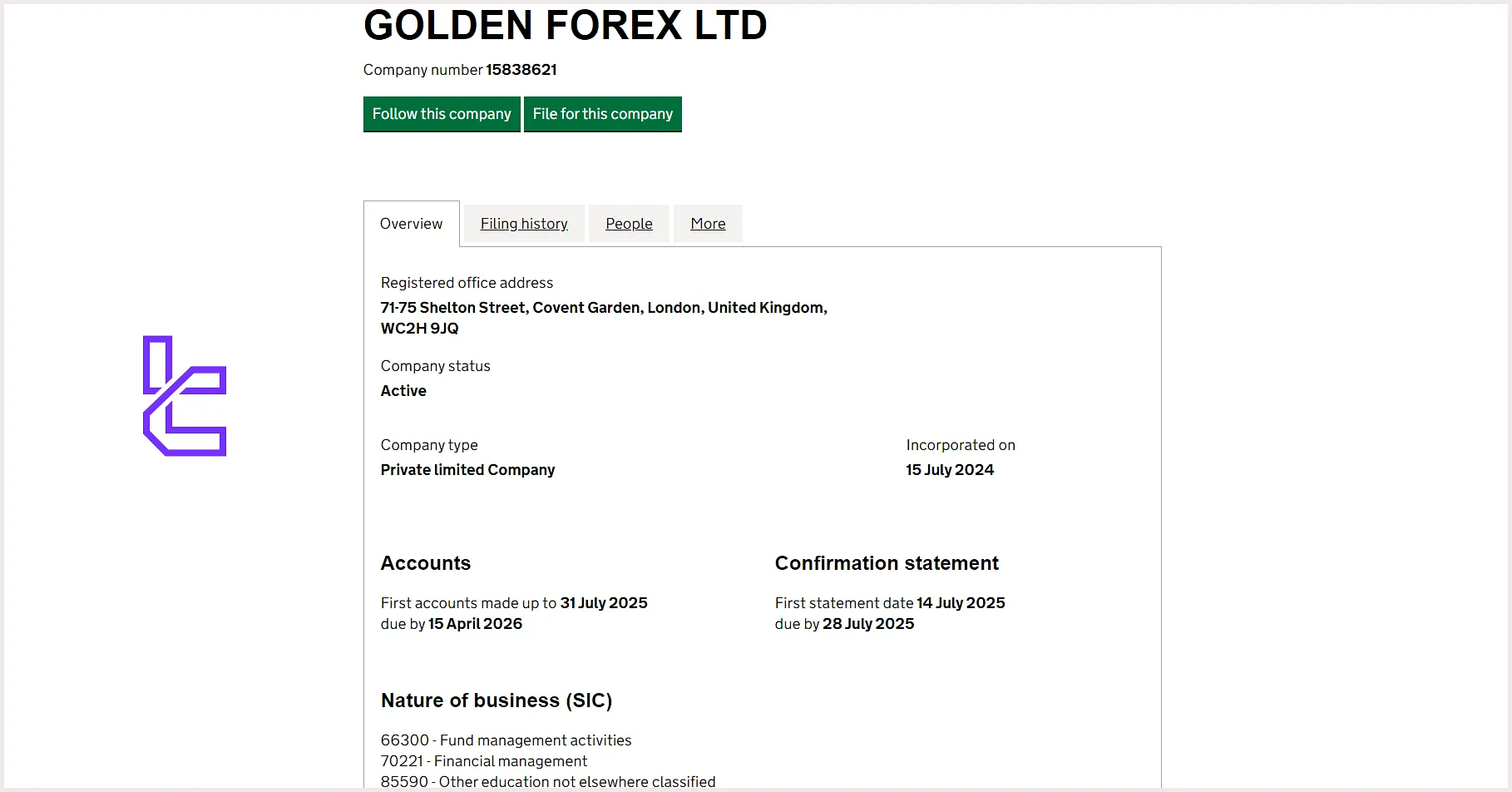The width and height of the screenshot is (1512, 792).
Task: Click the Active company status value
Action: [403, 391]
